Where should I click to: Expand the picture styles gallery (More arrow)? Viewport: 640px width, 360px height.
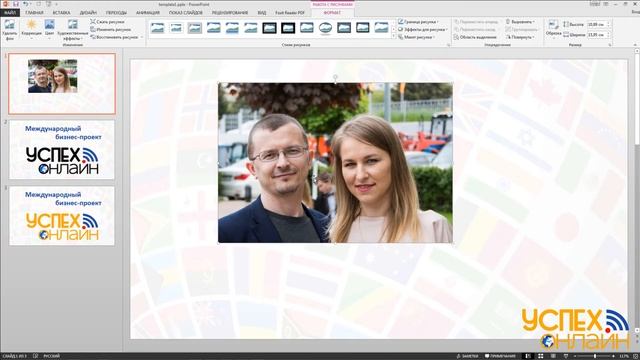pyautogui.click(x=393, y=37)
